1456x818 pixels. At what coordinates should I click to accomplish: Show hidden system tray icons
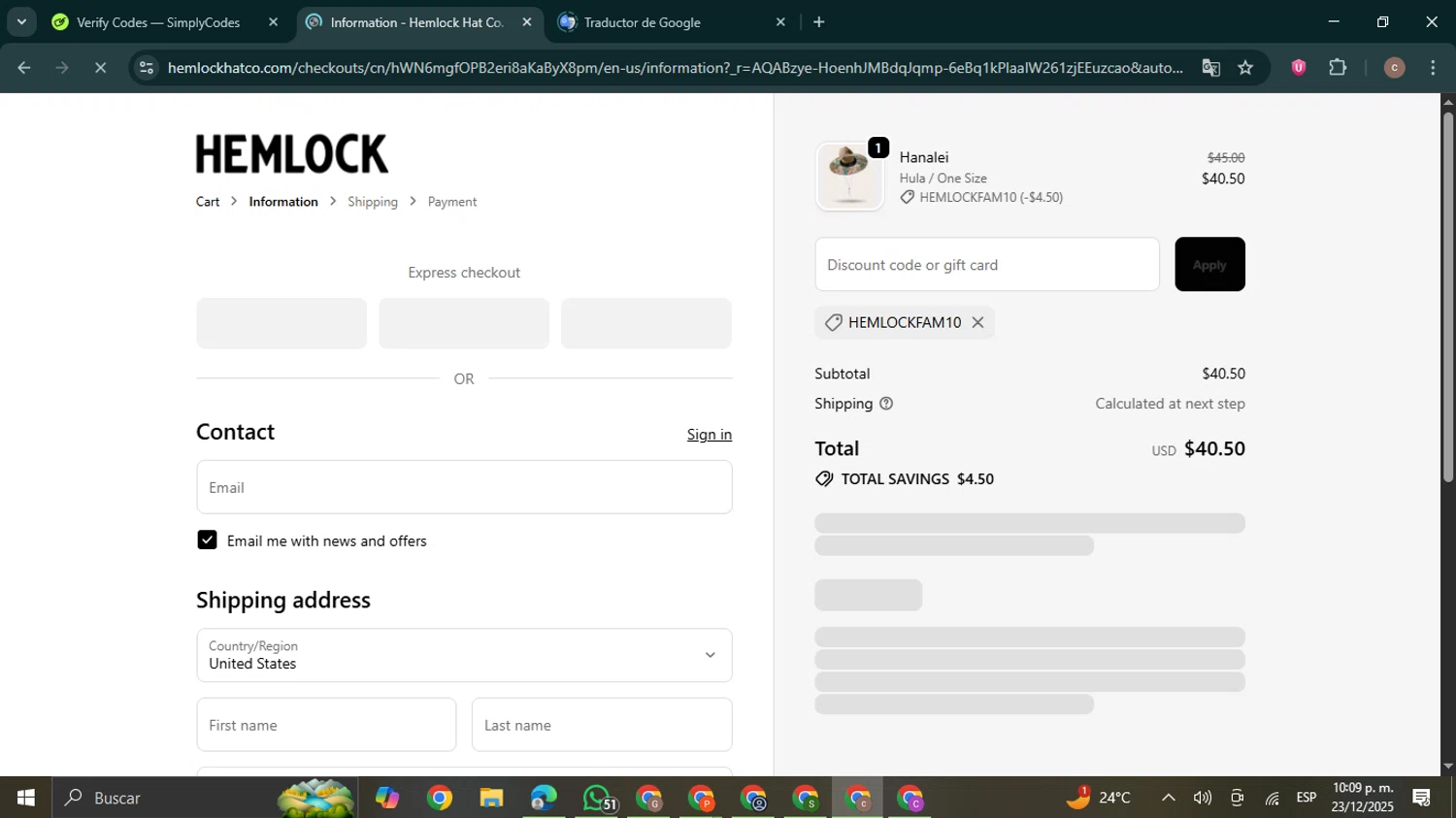point(1169,798)
